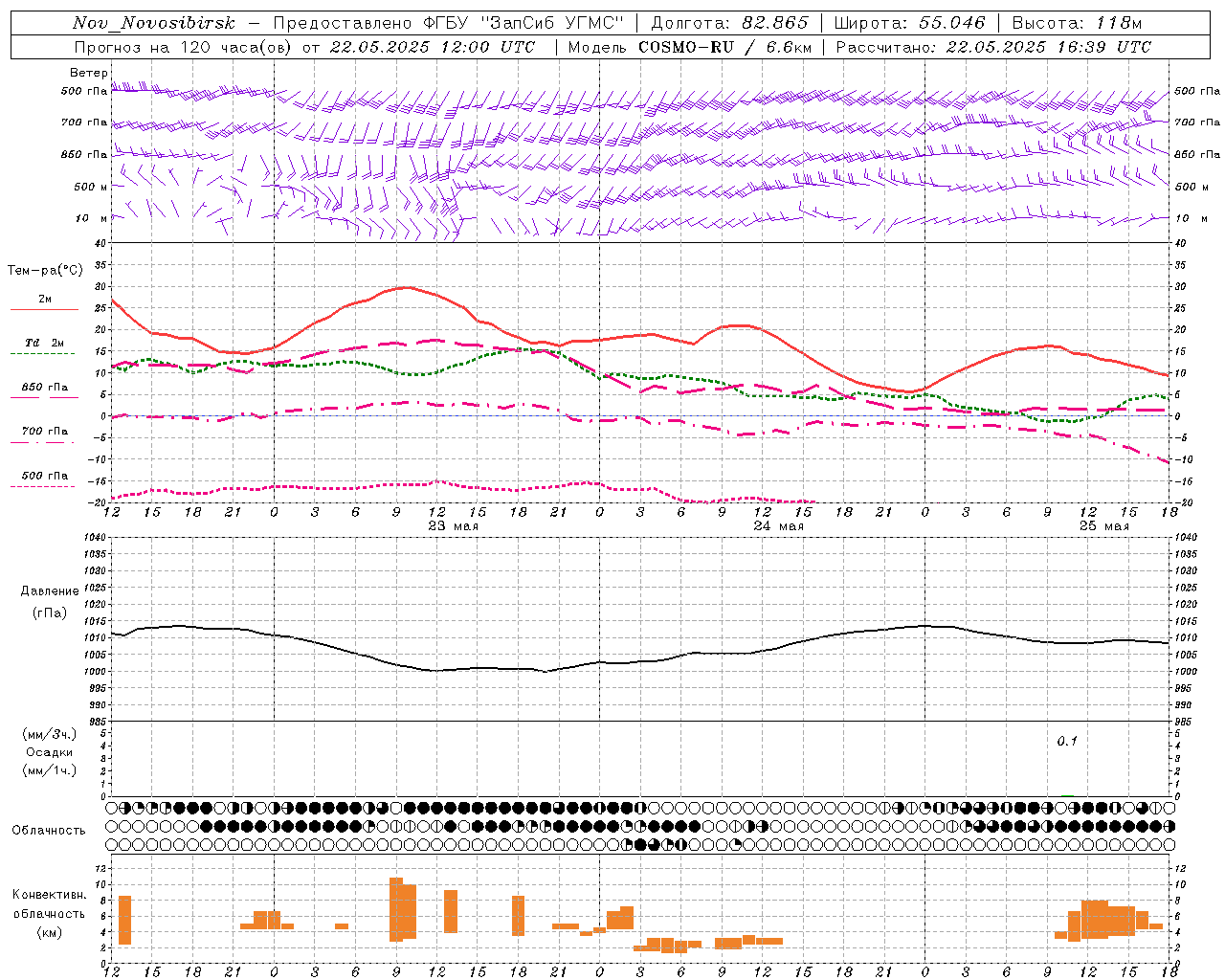
Task: Click the '23 мая' date label
Action: (x=453, y=525)
